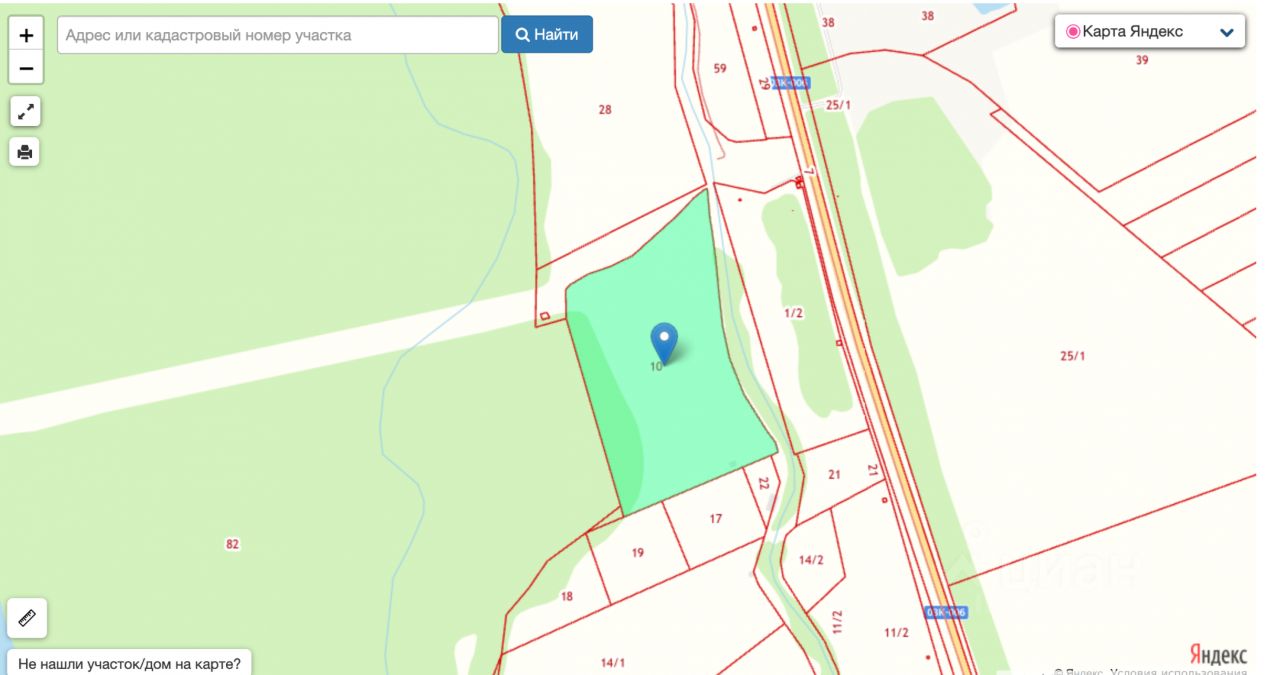Viewport: 1280px width, 675px height.
Task: Click the print map icon
Action: pyautogui.click(x=26, y=152)
